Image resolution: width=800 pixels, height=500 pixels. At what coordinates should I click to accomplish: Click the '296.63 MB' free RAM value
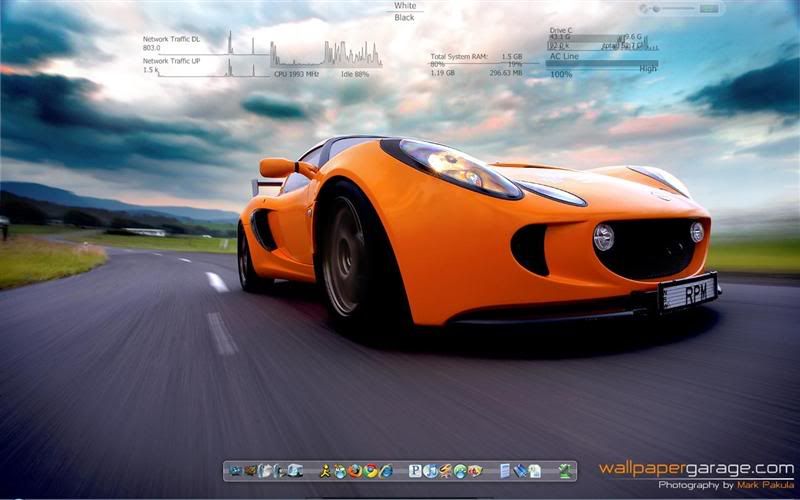click(506, 73)
